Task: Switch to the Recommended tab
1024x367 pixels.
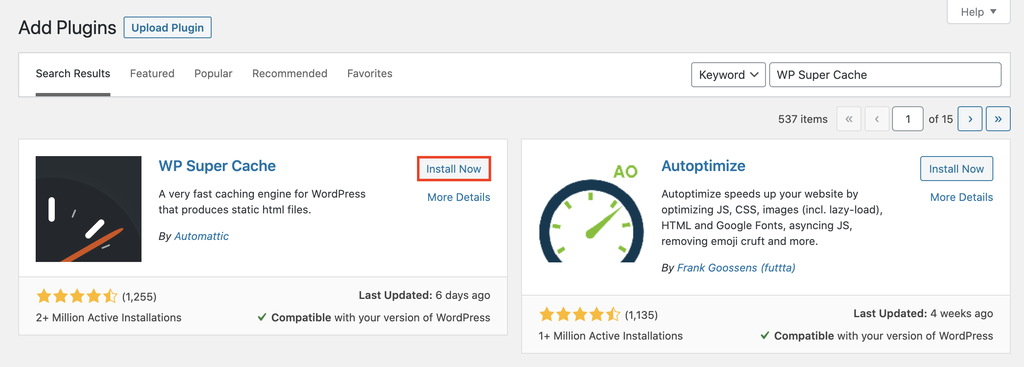Action: [x=290, y=74]
